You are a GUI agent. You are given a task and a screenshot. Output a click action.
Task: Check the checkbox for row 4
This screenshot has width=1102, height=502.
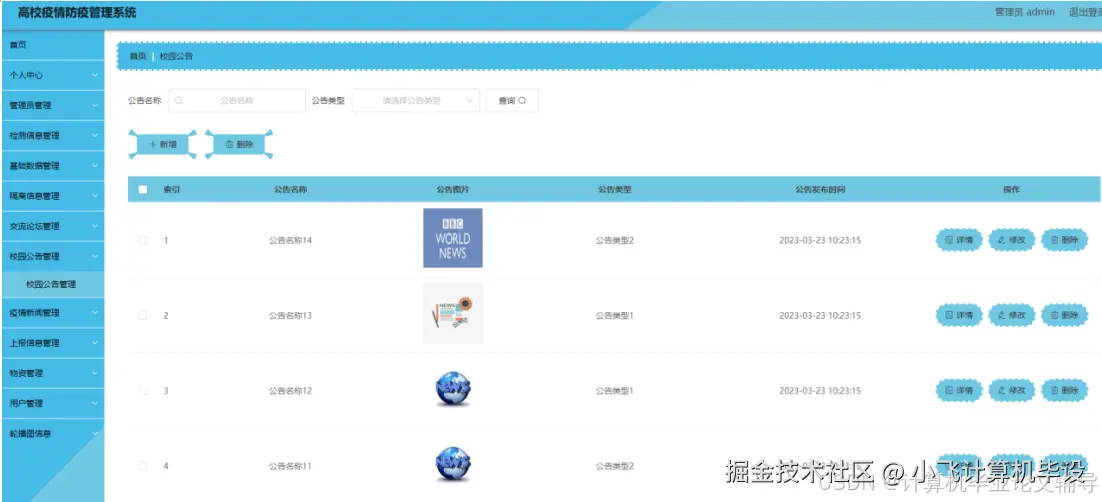click(143, 465)
